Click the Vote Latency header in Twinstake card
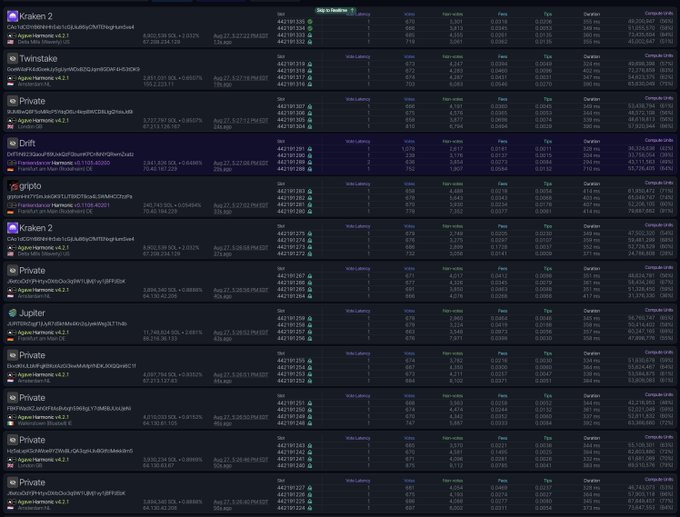The width and height of the screenshot is (680, 517). click(358, 57)
